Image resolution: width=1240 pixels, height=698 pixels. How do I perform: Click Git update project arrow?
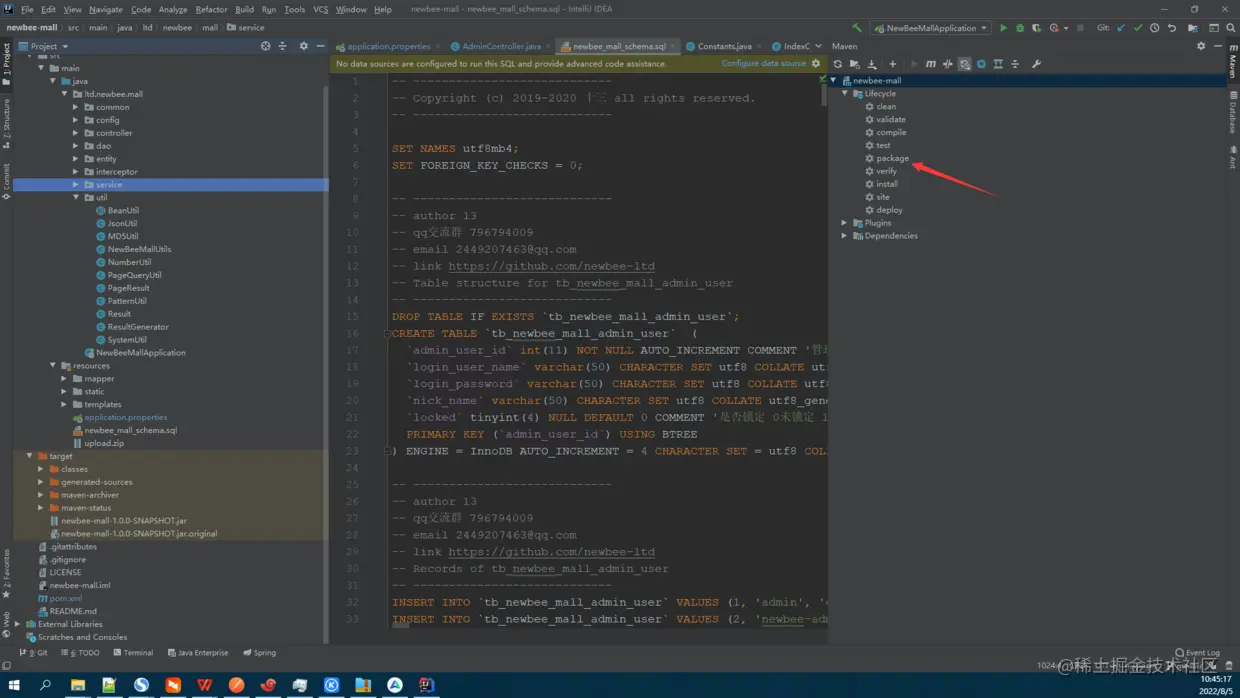point(1120,28)
